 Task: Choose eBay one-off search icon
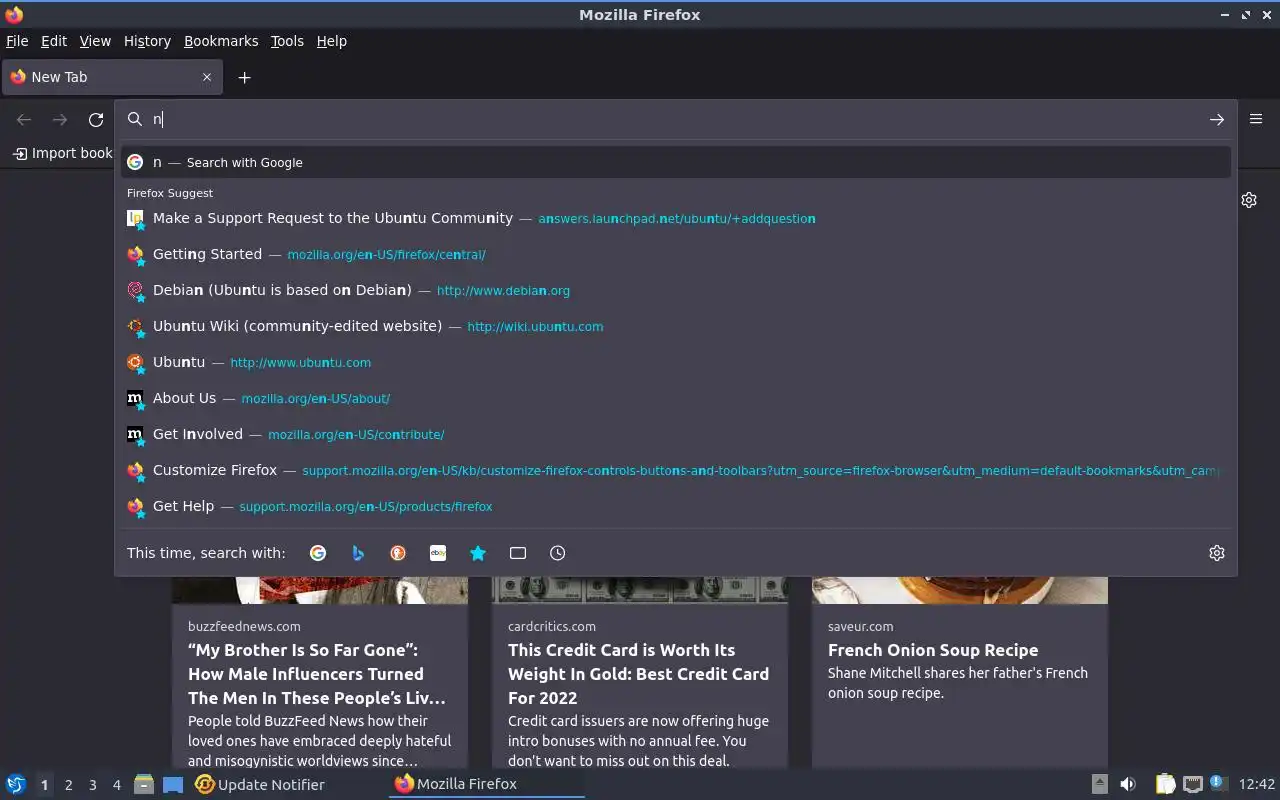click(x=438, y=553)
